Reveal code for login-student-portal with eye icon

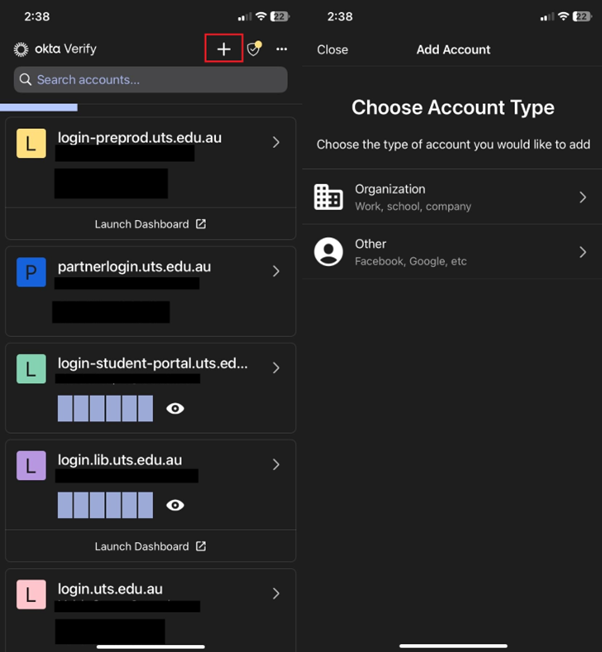pyautogui.click(x=175, y=408)
